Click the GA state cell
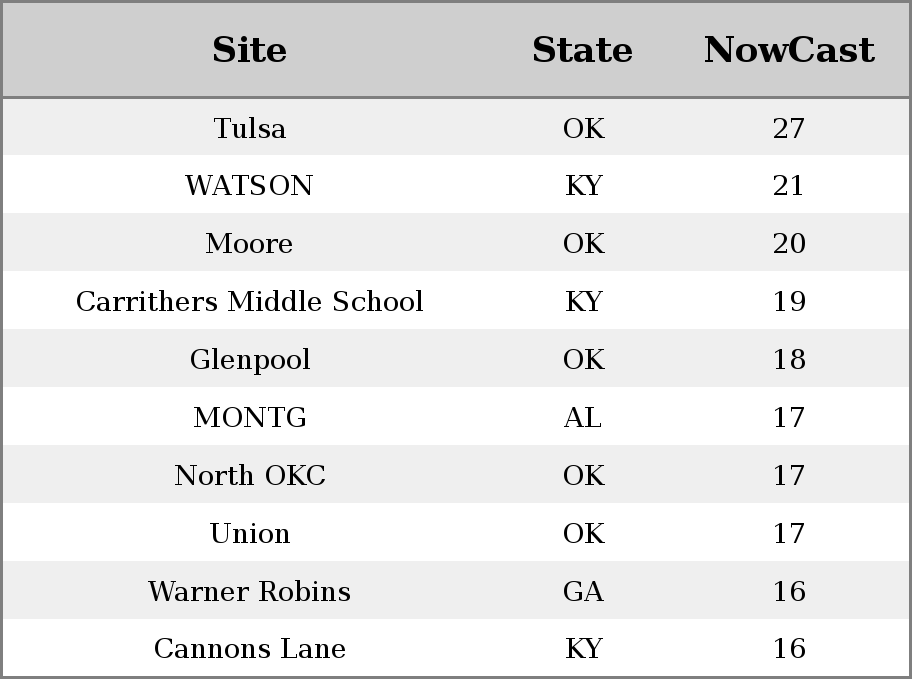The height and width of the screenshot is (679, 912). pyautogui.click(x=583, y=591)
